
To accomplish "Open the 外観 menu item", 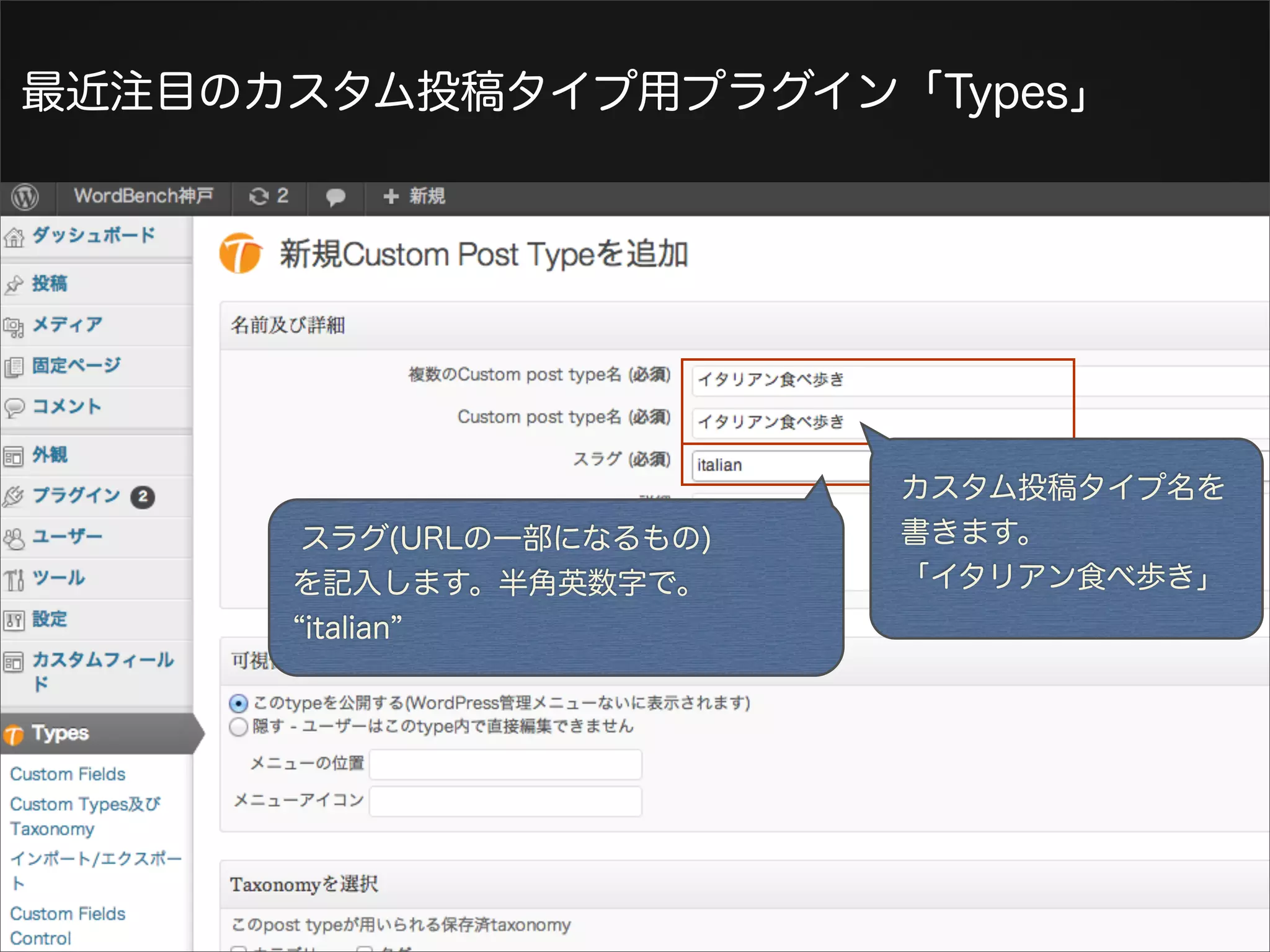I will (x=50, y=455).
